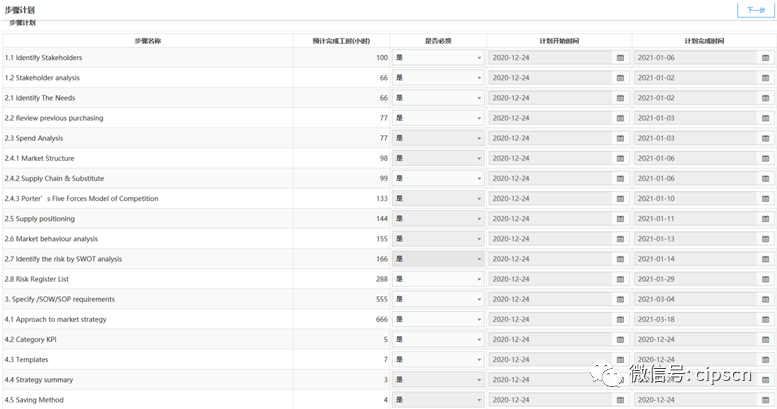This screenshot has width=777, height=409.
Task: Open start date calendar for 4.5 Saving Method
Action: pos(620,400)
